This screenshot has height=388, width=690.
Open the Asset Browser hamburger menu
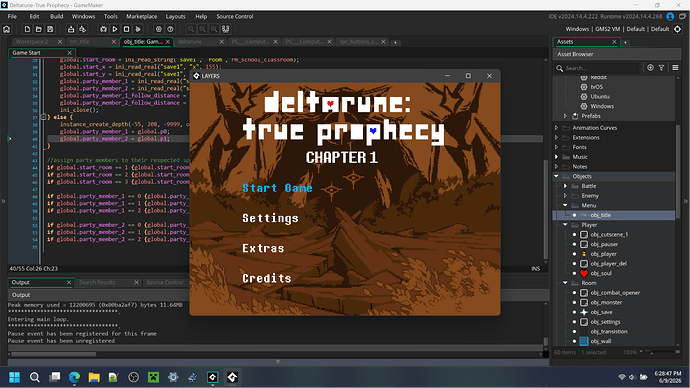coord(675,68)
